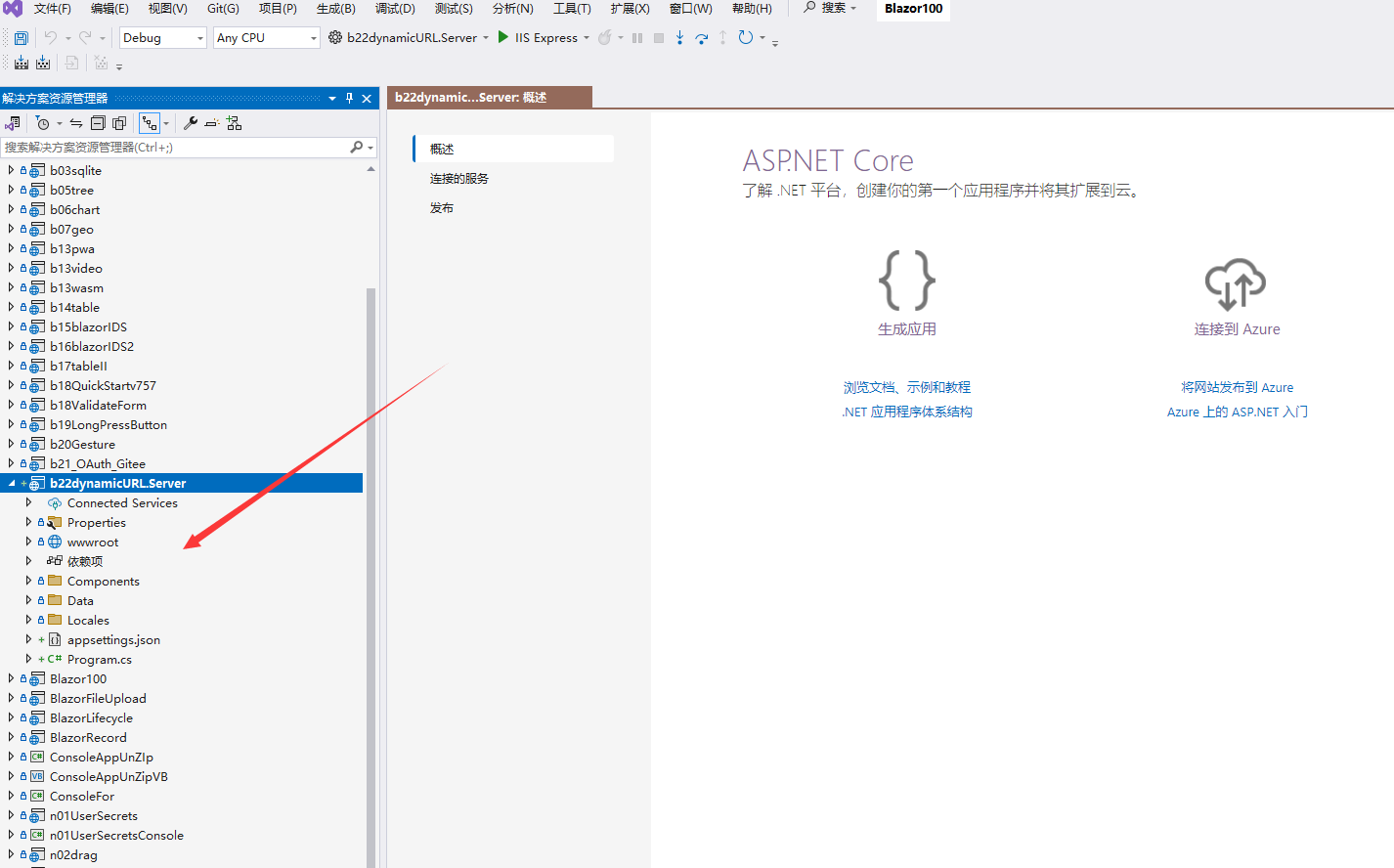The width and height of the screenshot is (1394, 868).
Task: Click the Restart circular arrow icon
Action: [746, 37]
